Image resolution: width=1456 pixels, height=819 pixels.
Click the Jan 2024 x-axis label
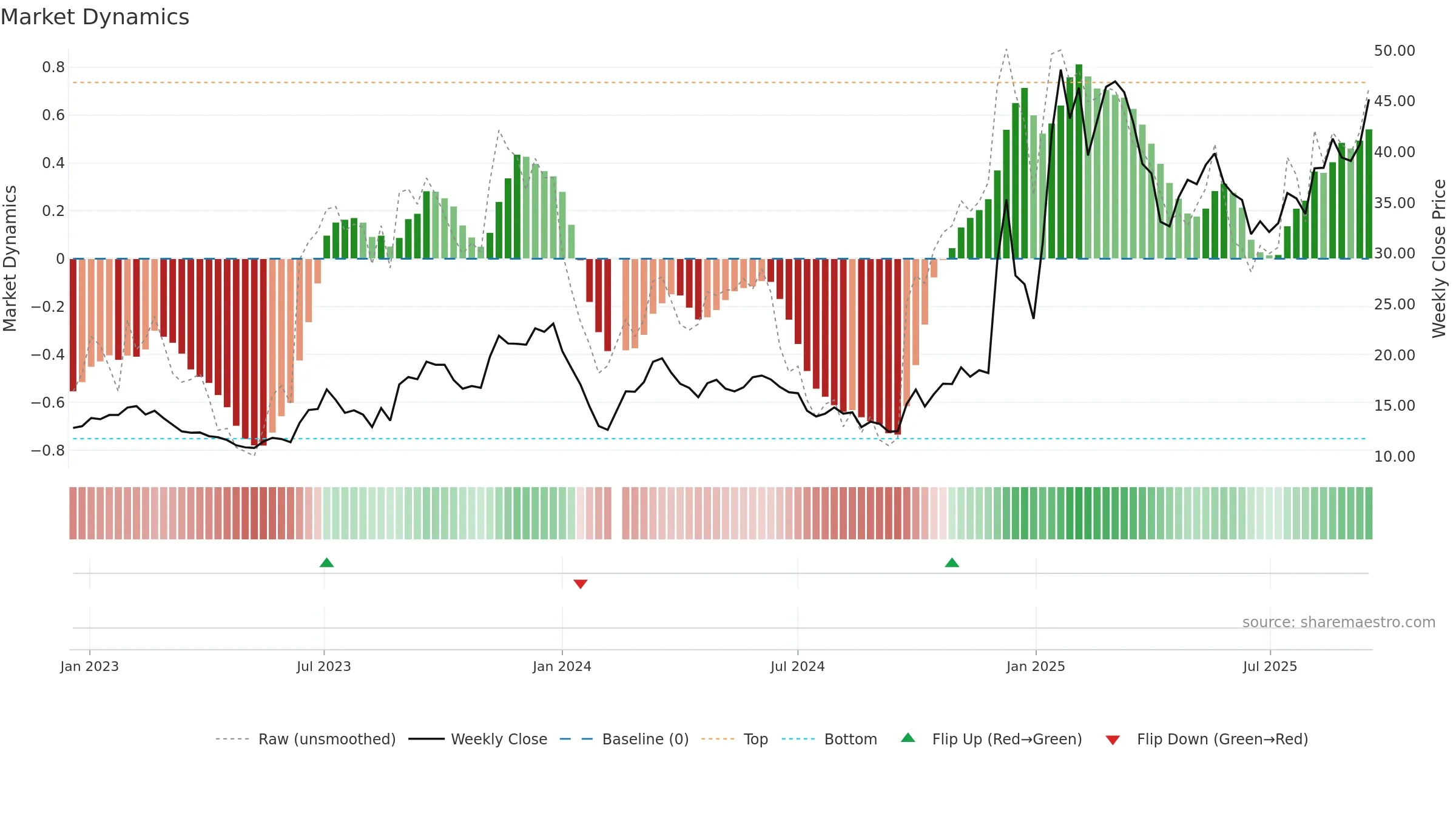pos(562,666)
